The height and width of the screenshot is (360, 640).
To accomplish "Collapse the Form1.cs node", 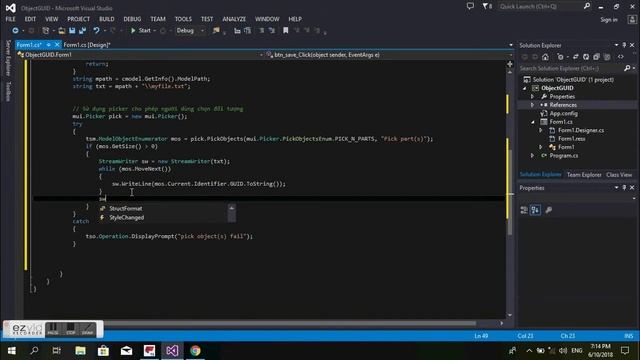I will (533, 122).
